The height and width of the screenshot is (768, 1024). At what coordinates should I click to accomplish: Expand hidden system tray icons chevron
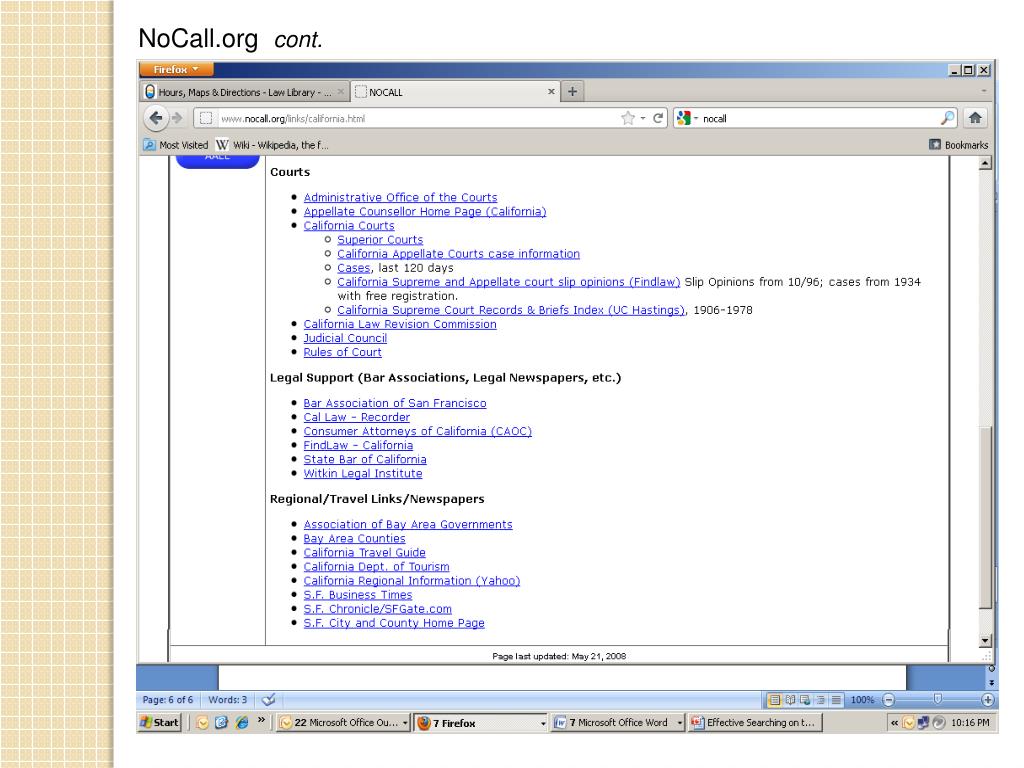(894, 723)
